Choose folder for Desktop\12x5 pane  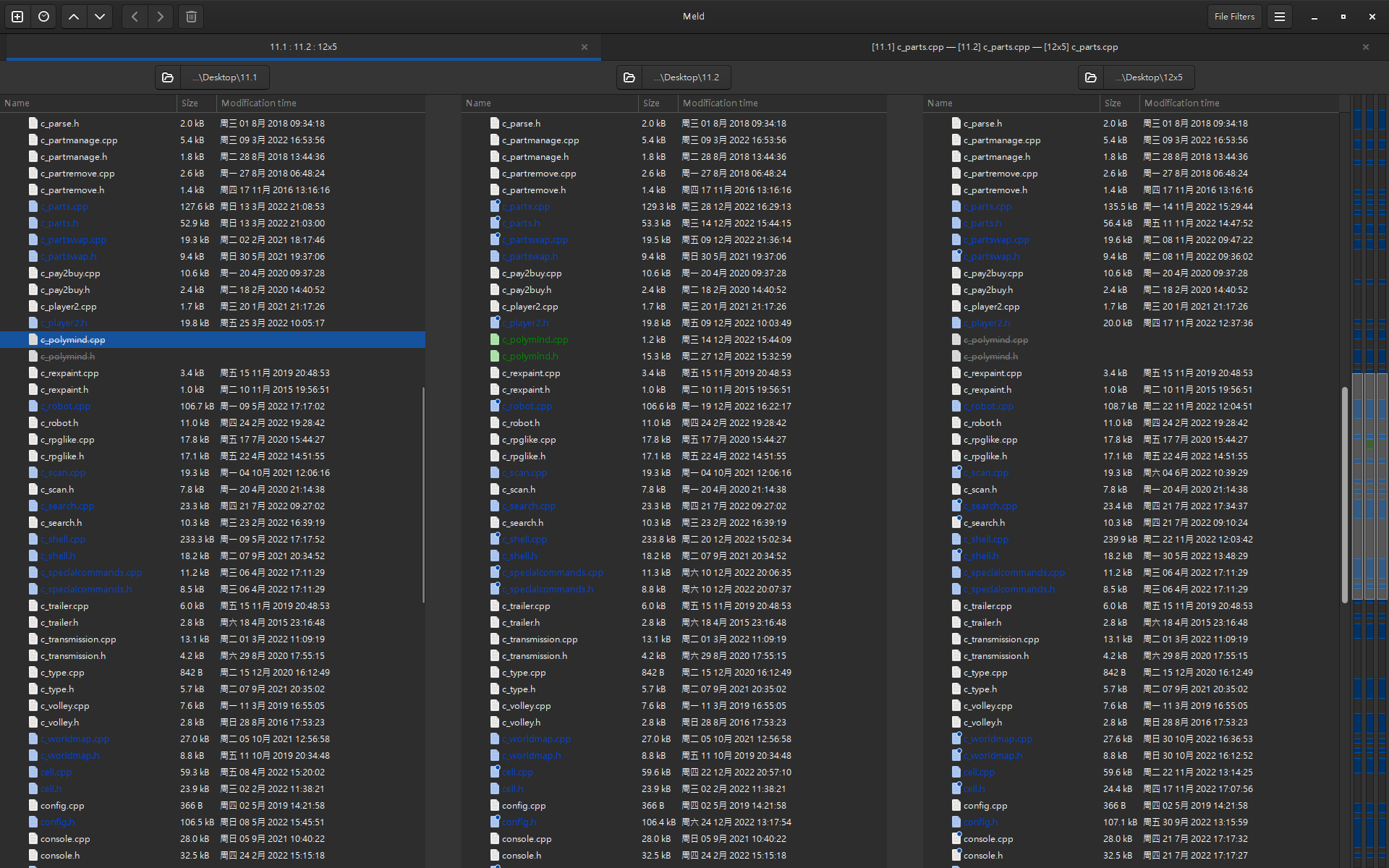(x=1091, y=77)
